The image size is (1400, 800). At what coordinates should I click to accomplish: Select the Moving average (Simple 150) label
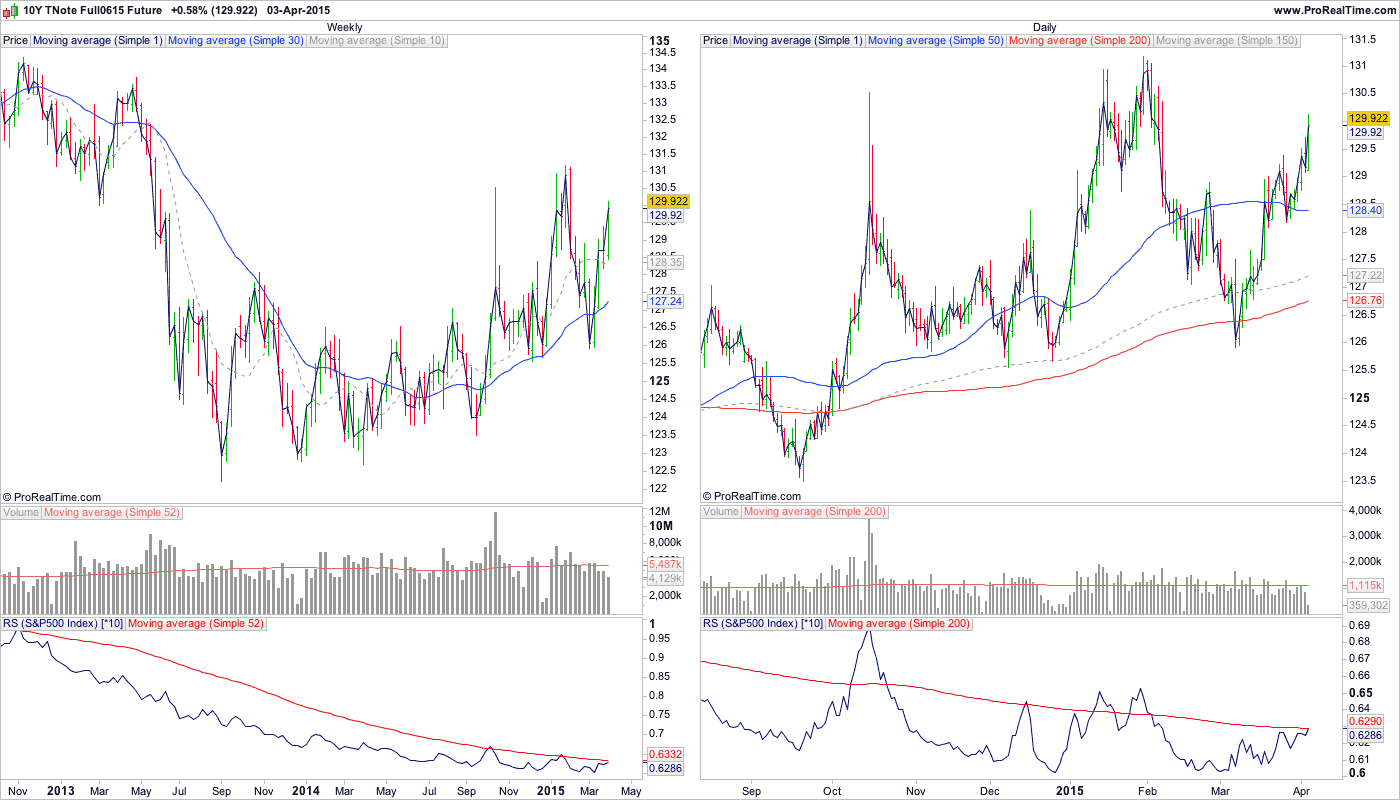(x=1227, y=41)
